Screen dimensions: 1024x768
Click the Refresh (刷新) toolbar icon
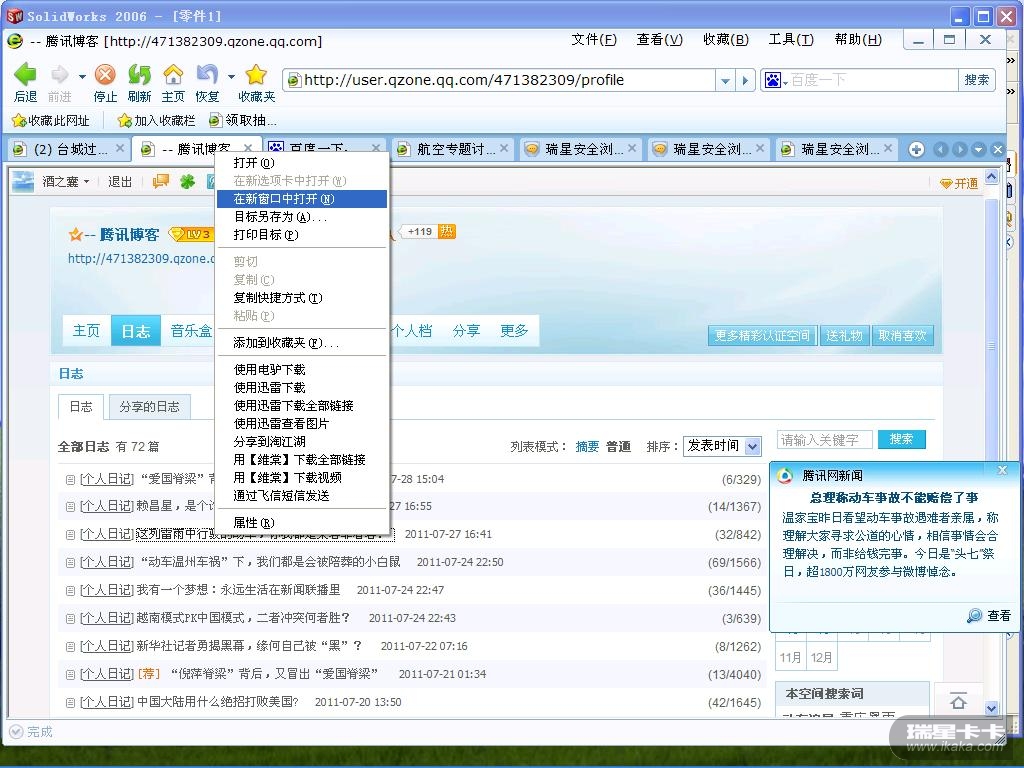point(139,76)
